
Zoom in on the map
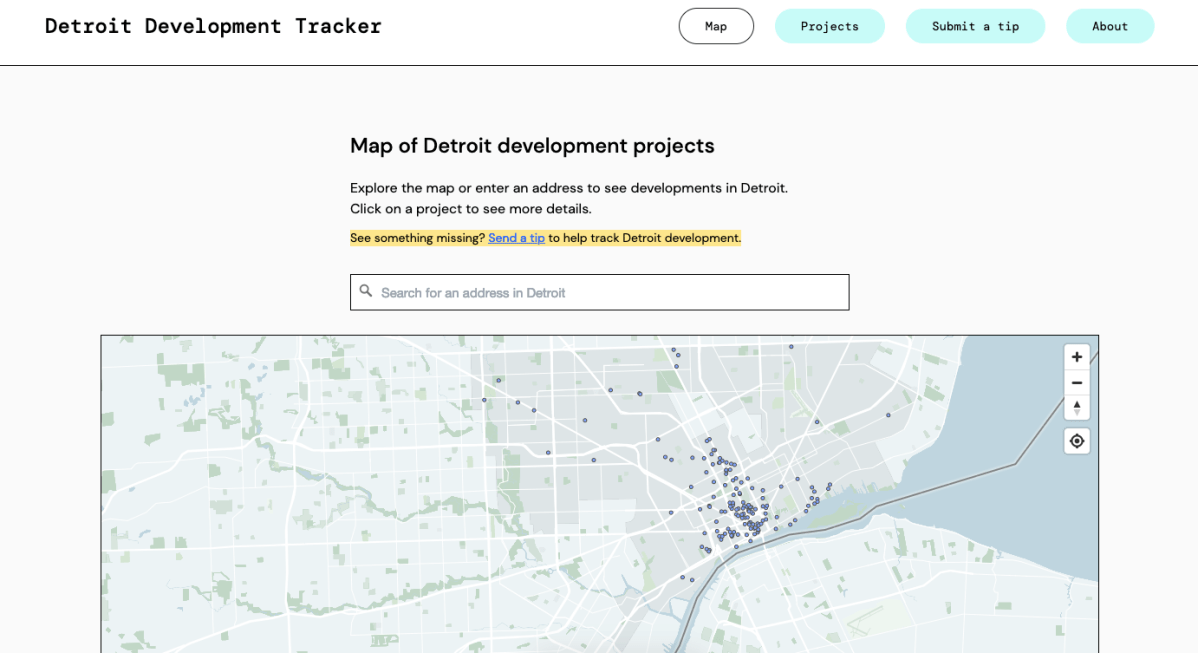pyautogui.click(x=1076, y=357)
